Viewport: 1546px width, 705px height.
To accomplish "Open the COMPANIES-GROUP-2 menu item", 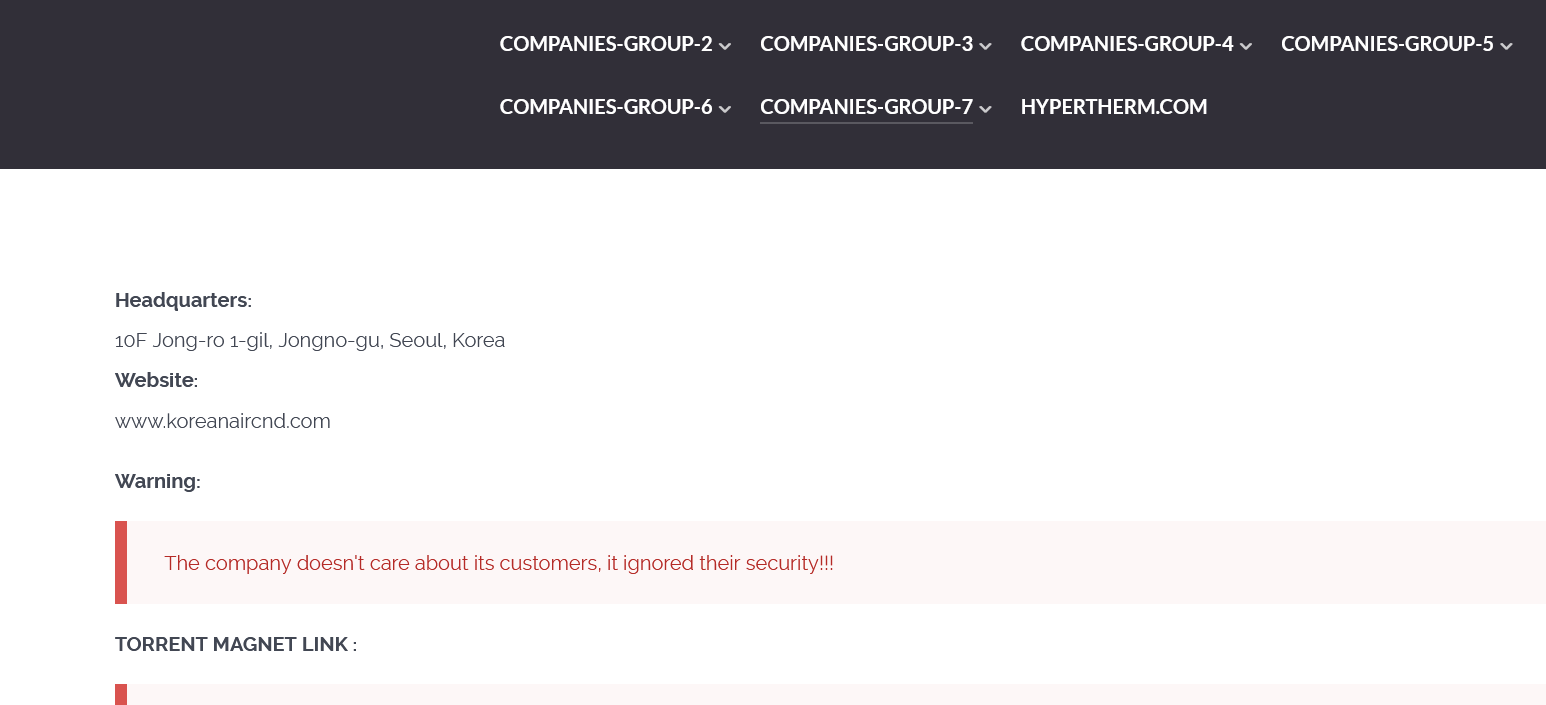I will 605,44.
